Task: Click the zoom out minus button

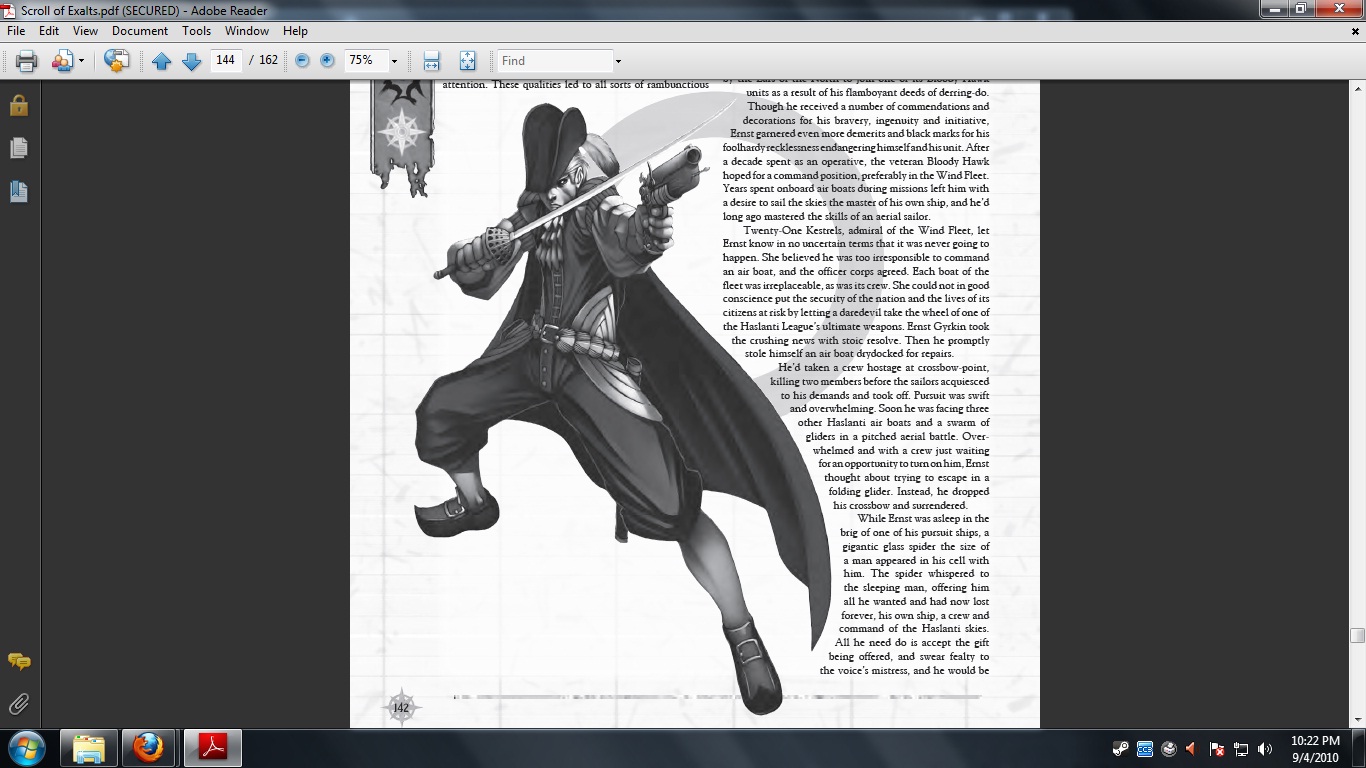Action: [302, 61]
